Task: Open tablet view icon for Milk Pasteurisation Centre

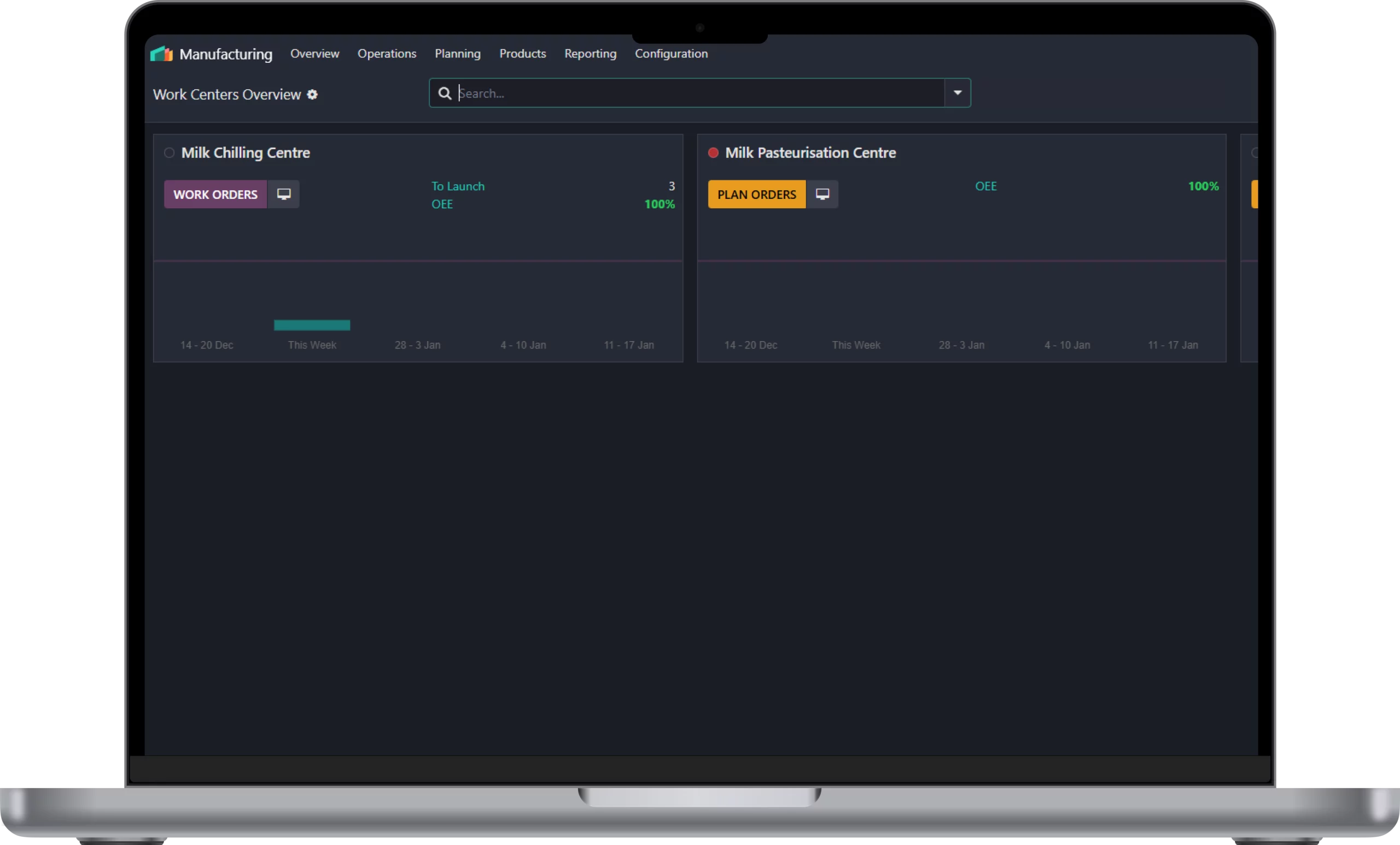Action: pos(822,194)
